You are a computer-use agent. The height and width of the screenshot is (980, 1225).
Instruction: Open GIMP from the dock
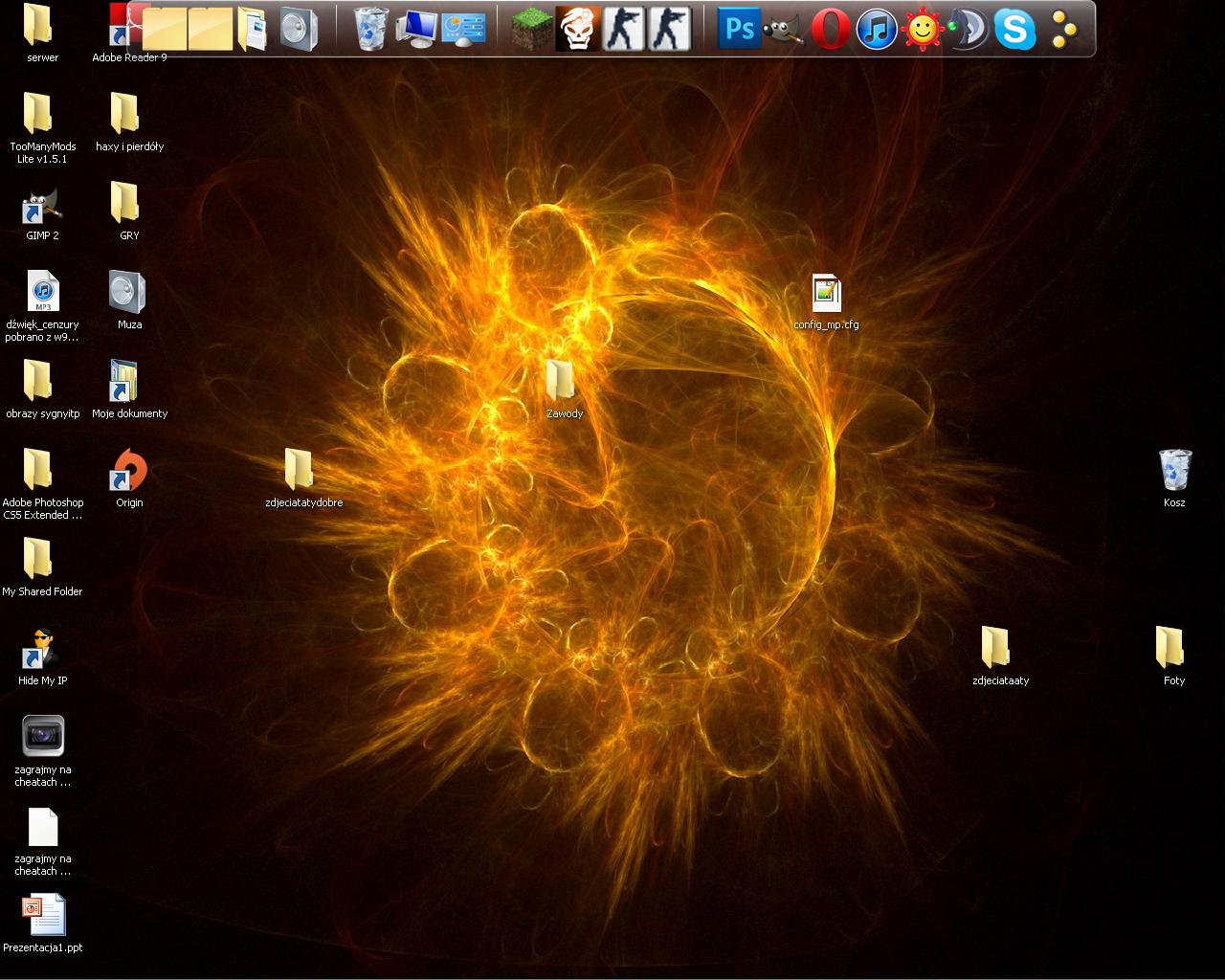(x=785, y=29)
